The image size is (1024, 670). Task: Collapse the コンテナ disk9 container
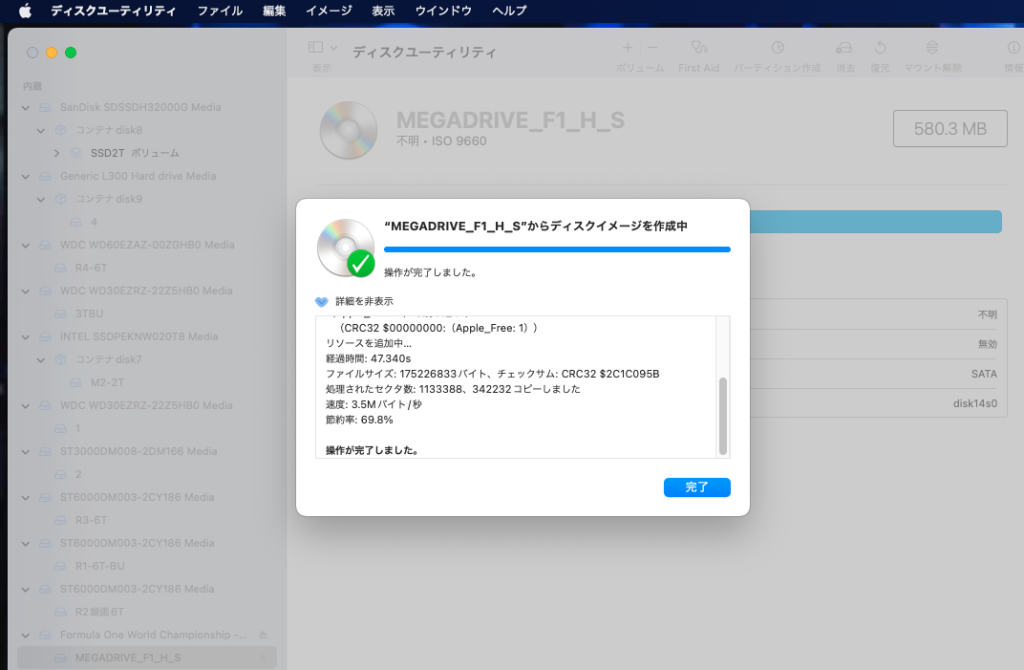tap(41, 199)
